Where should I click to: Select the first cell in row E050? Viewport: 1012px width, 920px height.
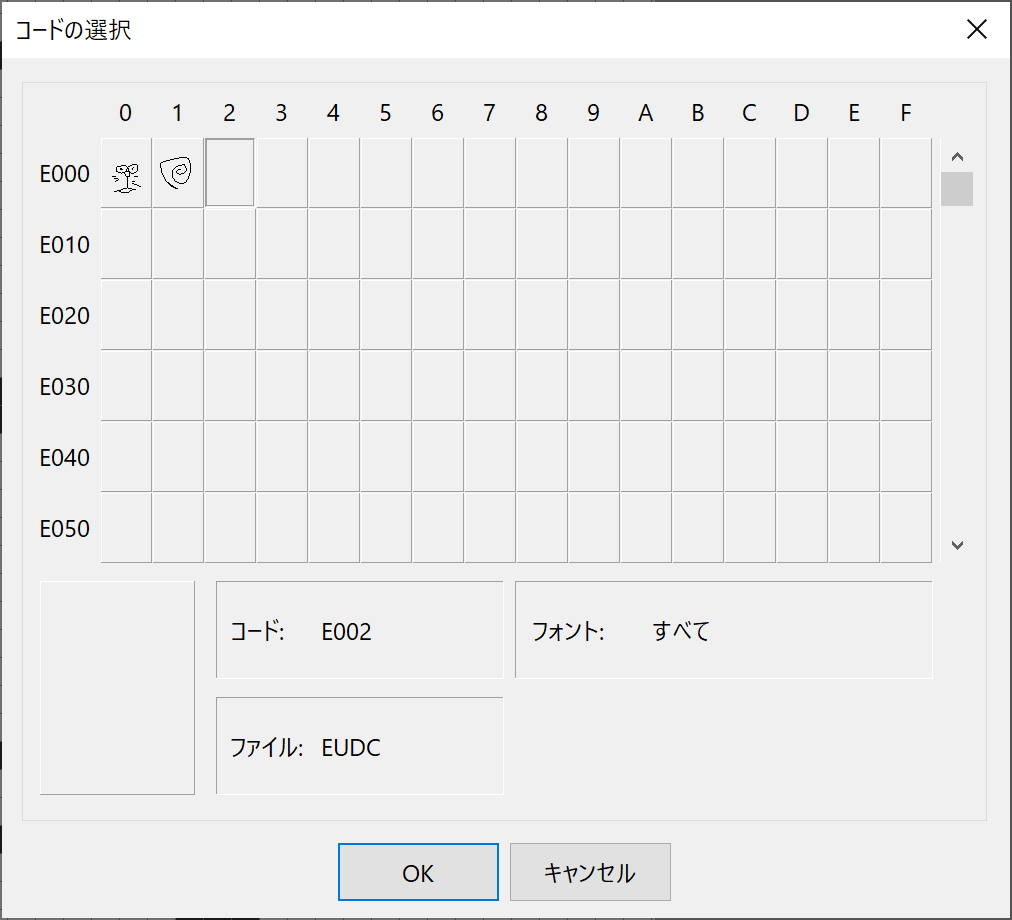[x=125, y=528]
